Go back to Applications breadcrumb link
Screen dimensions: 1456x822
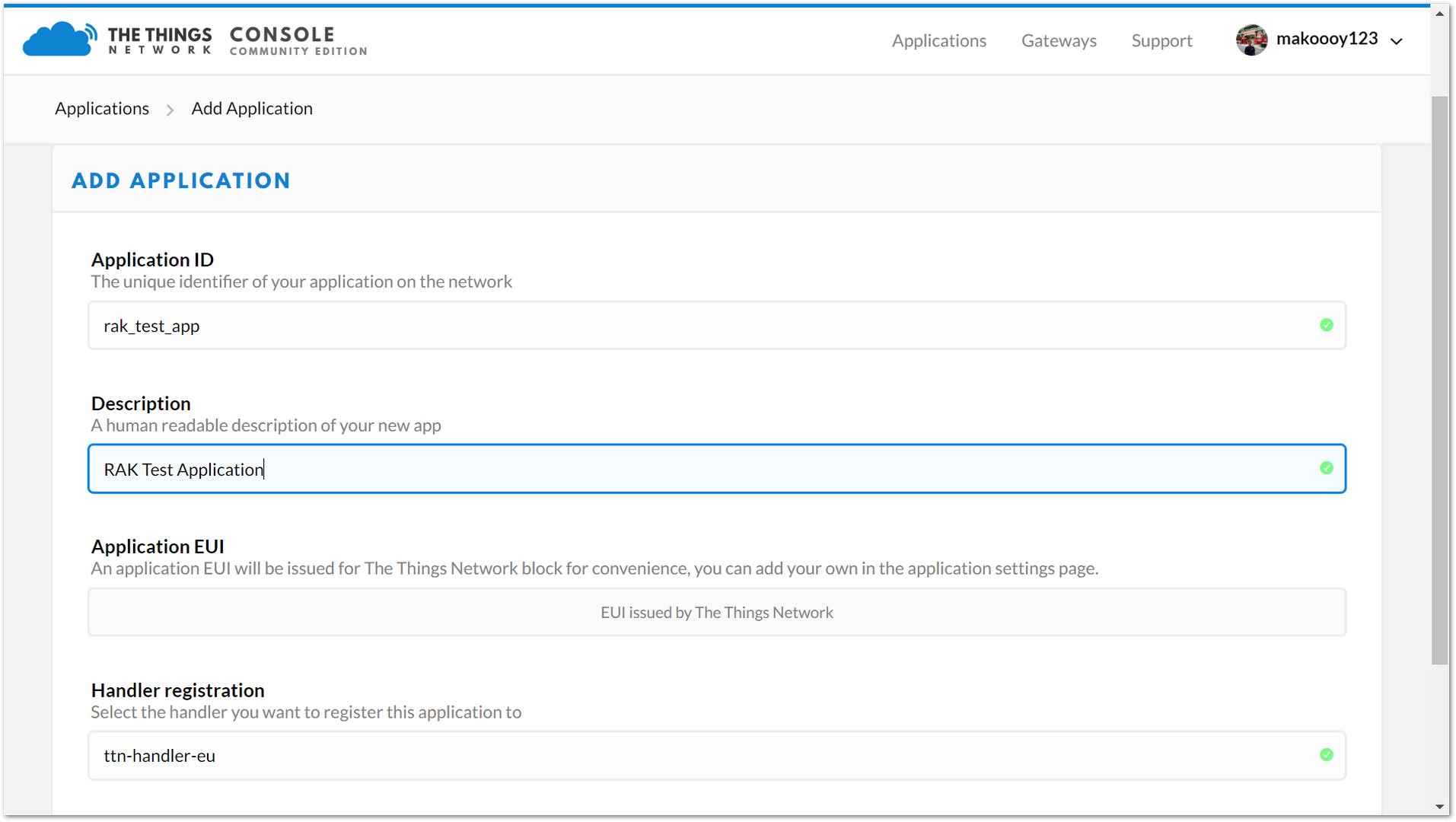(x=102, y=108)
